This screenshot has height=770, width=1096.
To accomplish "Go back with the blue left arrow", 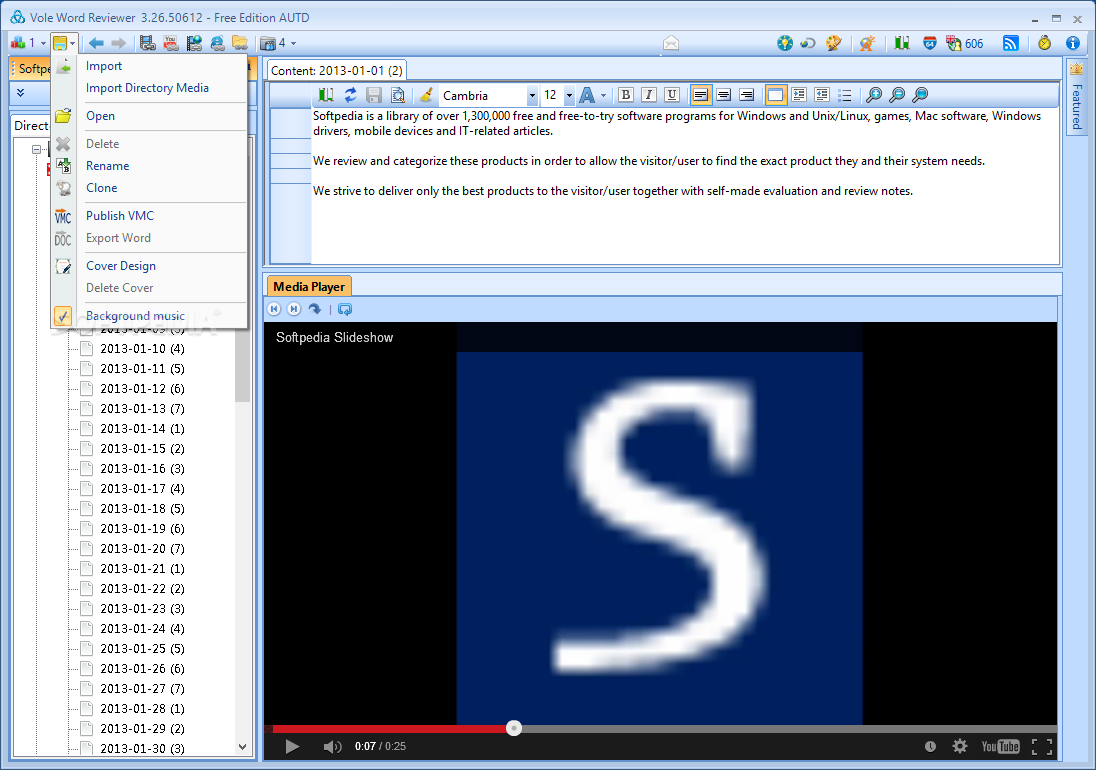I will pos(96,43).
